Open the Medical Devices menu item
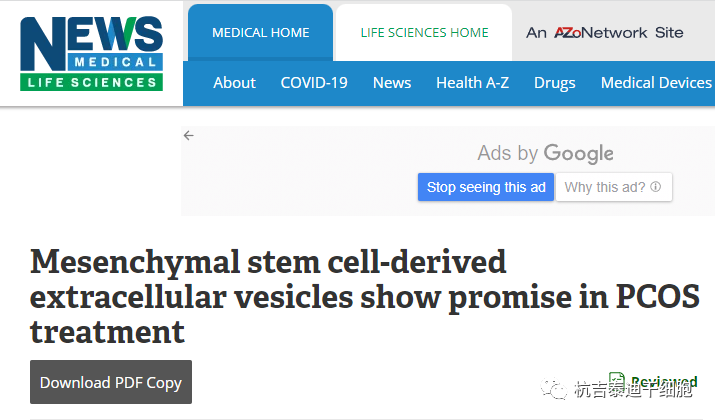The width and height of the screenshot is (715, 420). (x=656, y=83)
